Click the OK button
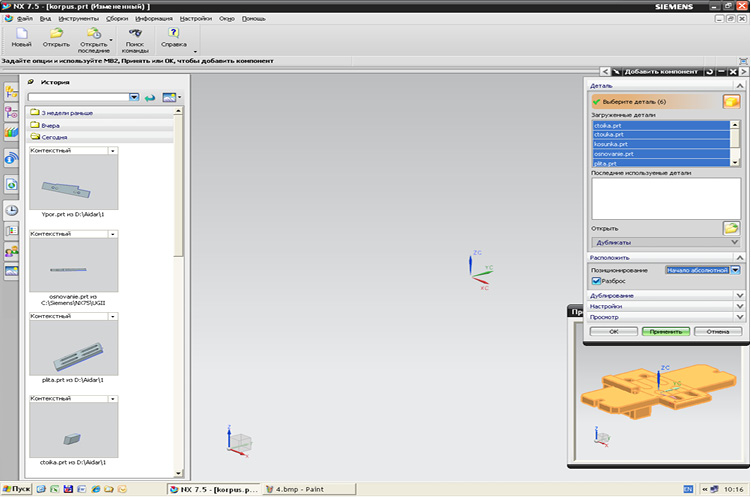 (x=614, y=331)
